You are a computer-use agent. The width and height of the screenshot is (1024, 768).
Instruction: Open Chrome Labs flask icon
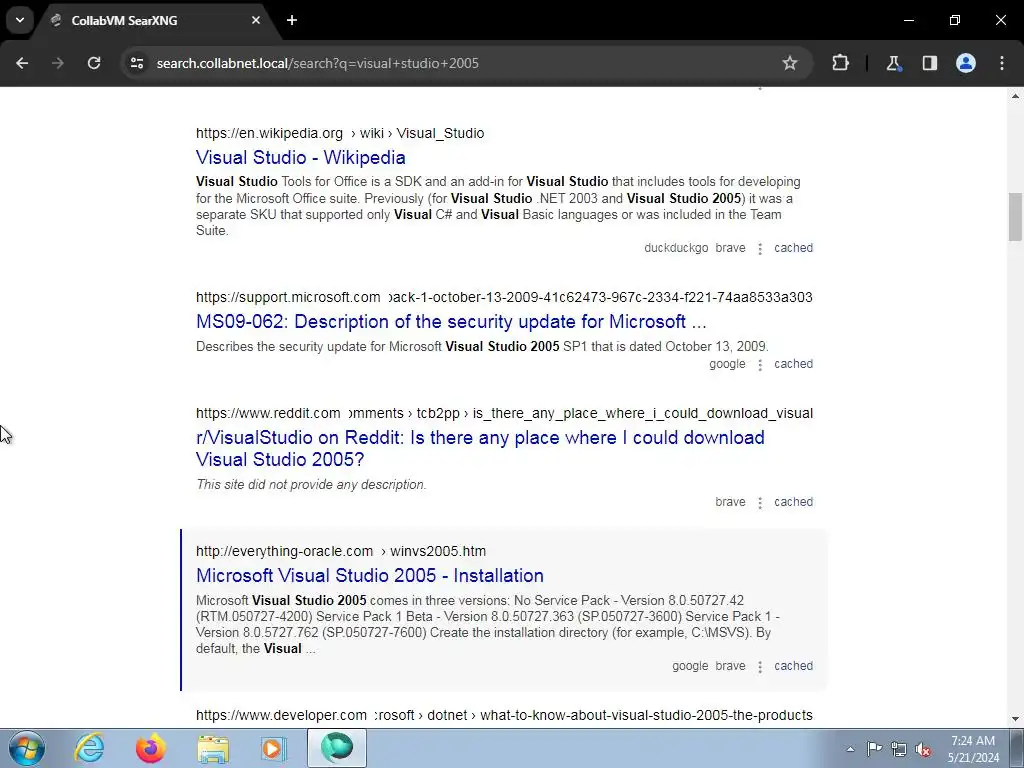point(893,63)
